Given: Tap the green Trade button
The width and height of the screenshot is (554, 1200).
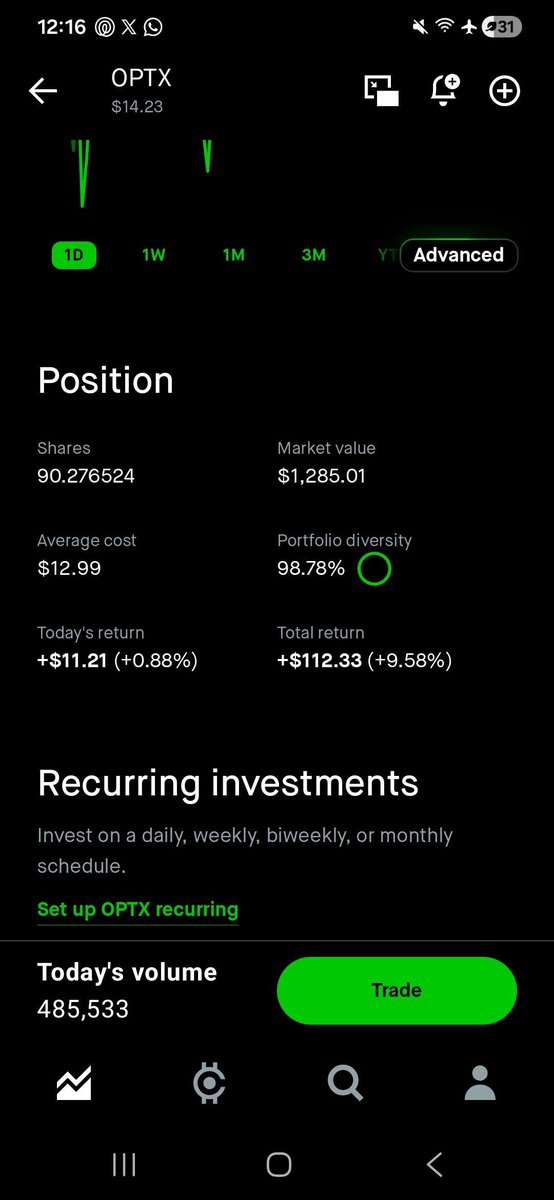Looking at the screenshot, I should coord(397,990).
